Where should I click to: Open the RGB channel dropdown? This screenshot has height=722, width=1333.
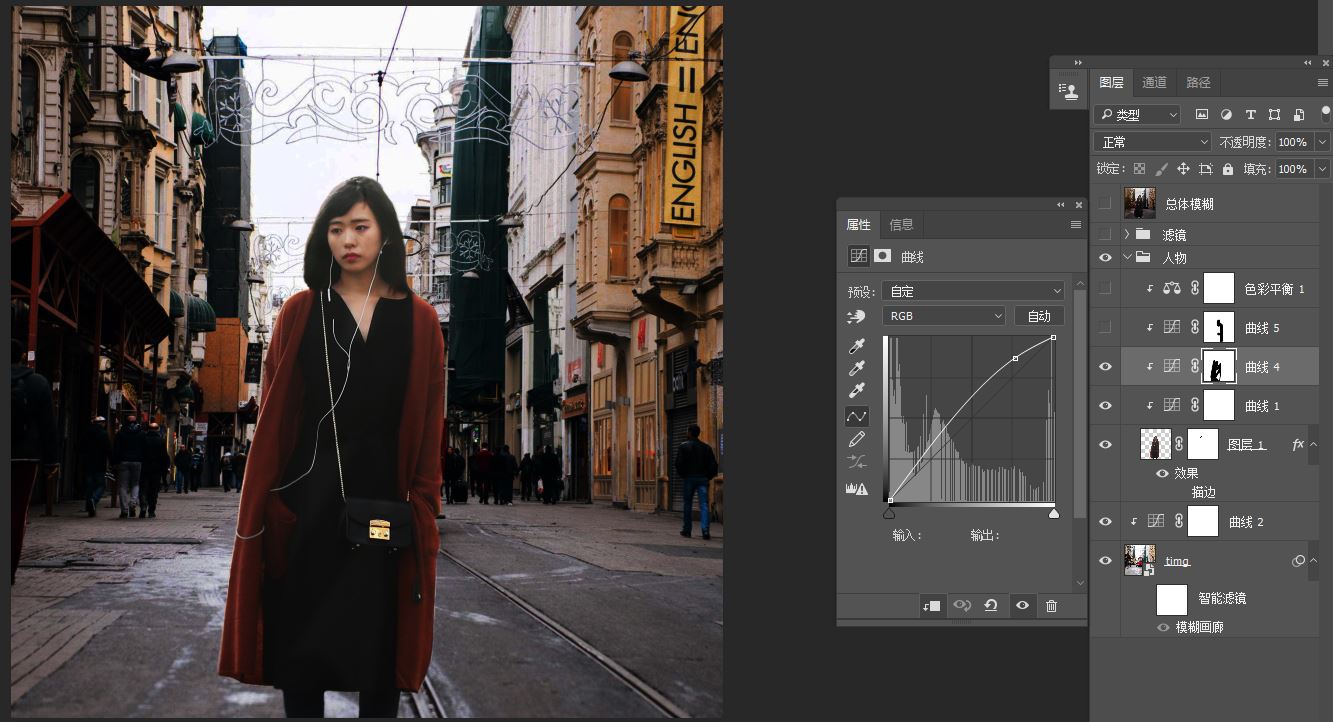click(943, 316)
